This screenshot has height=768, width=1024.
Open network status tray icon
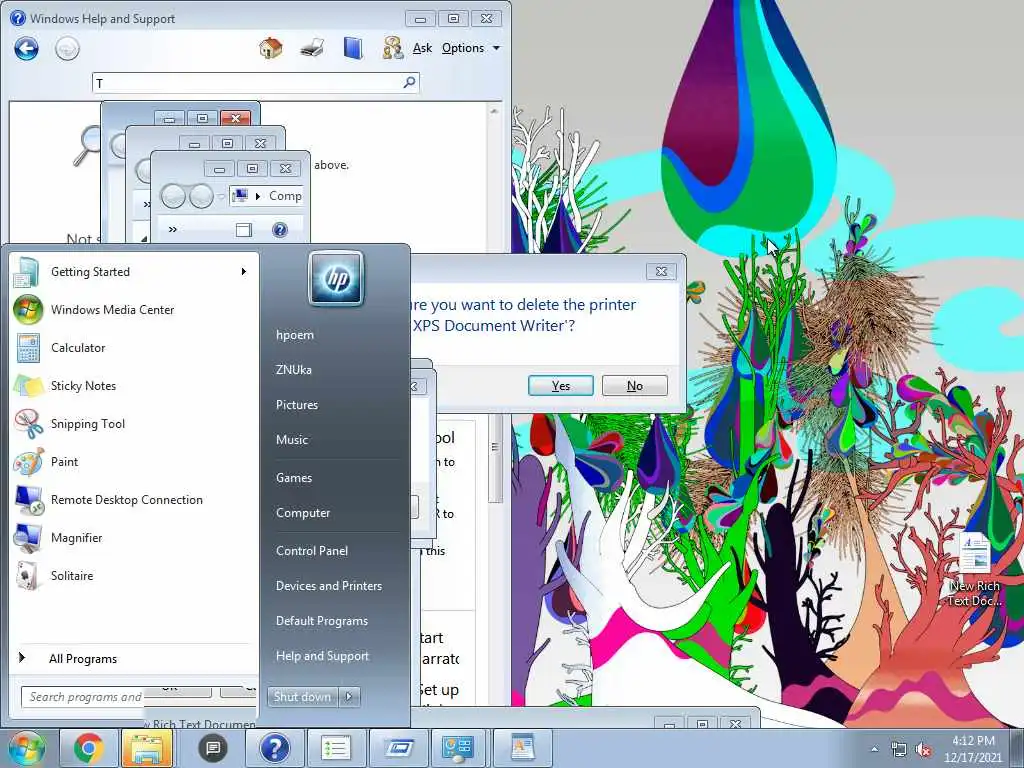[899, 750]
